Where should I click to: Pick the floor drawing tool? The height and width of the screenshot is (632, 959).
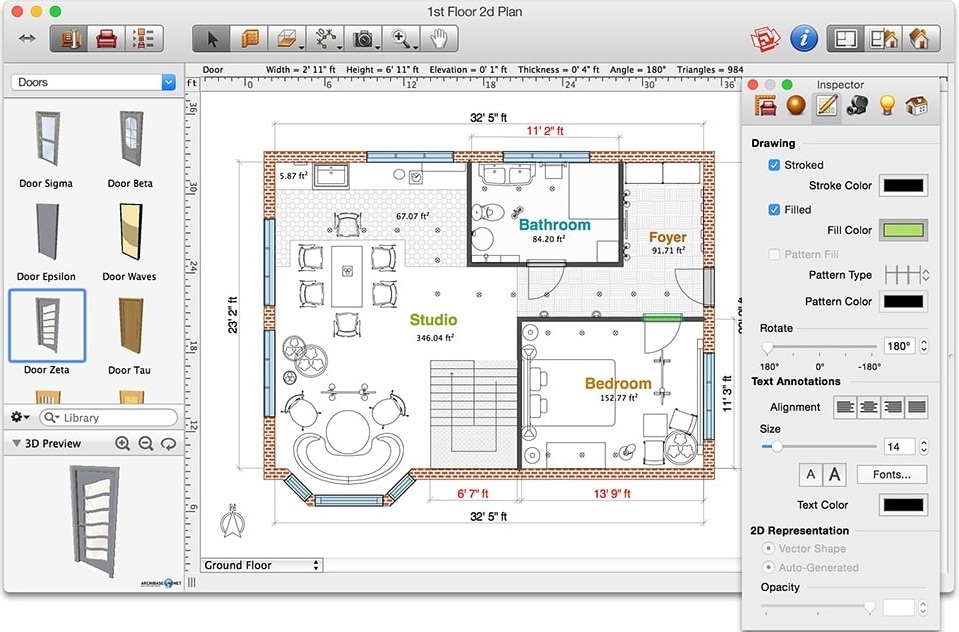pos(287,39)
